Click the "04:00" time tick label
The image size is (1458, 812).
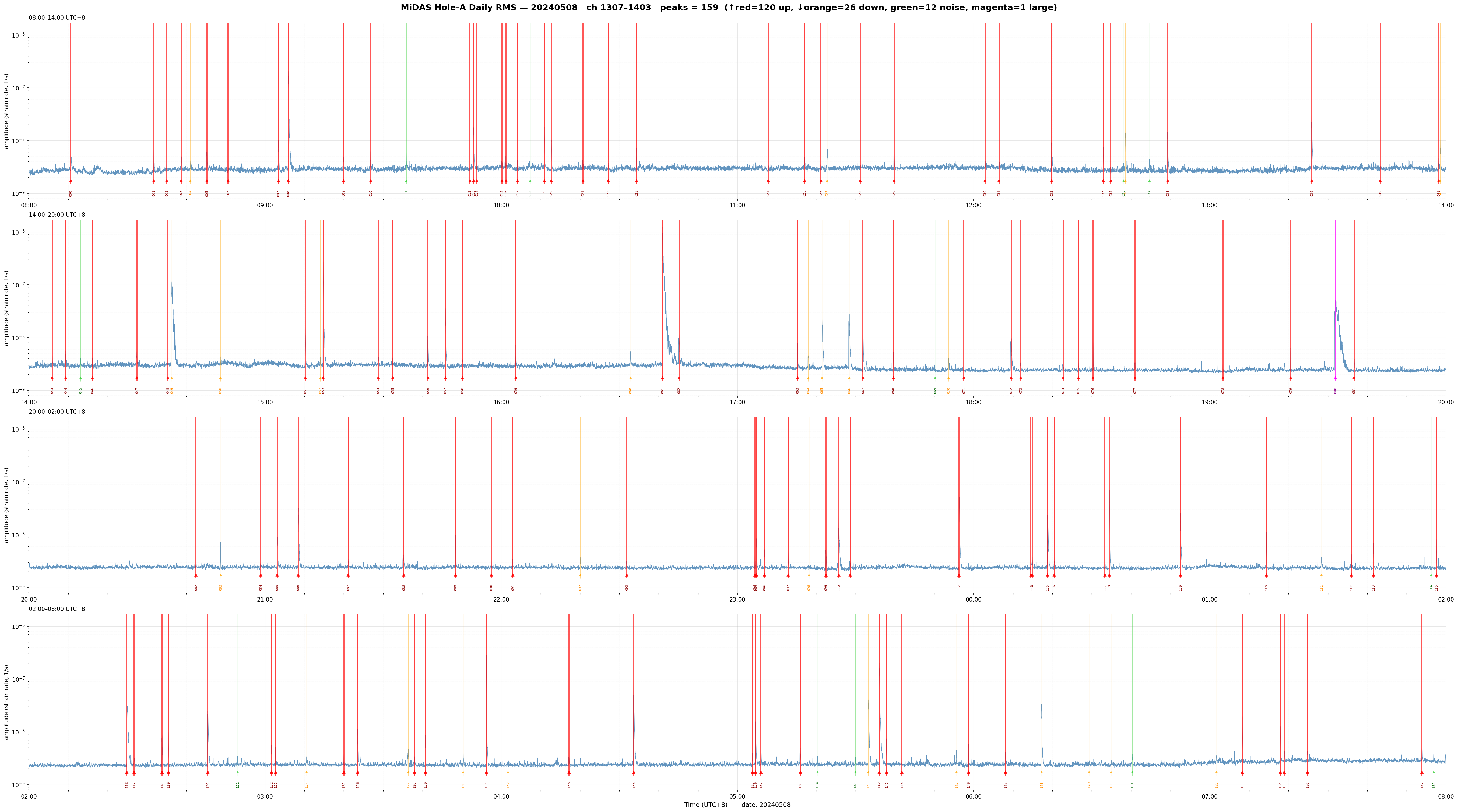(501, 797)
